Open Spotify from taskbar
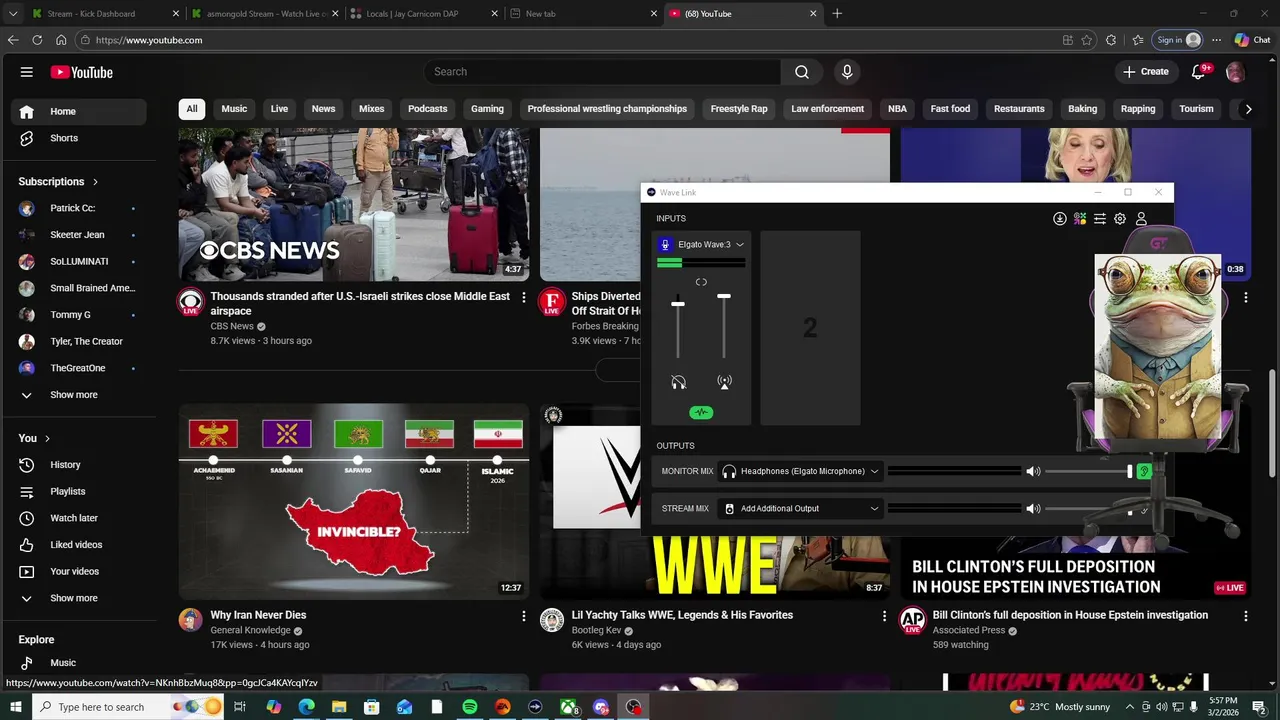This screenshot has height=720, width=1280. (470, 707)
